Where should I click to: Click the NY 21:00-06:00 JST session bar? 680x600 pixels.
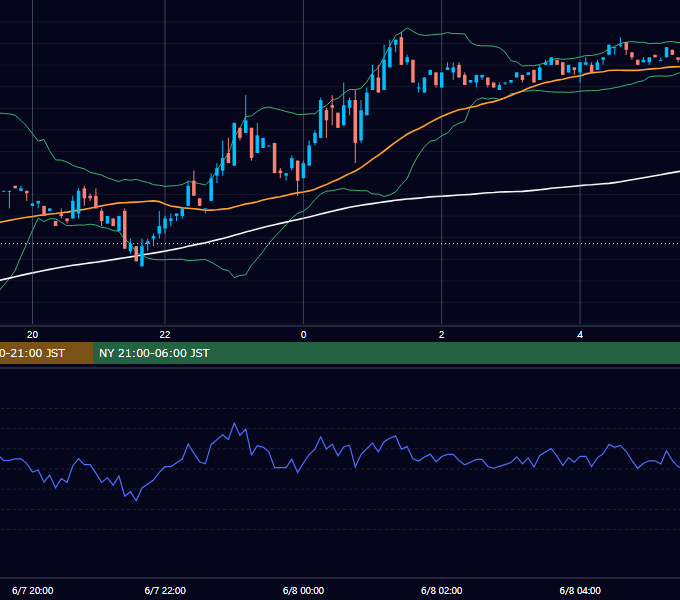pos(386,353)
